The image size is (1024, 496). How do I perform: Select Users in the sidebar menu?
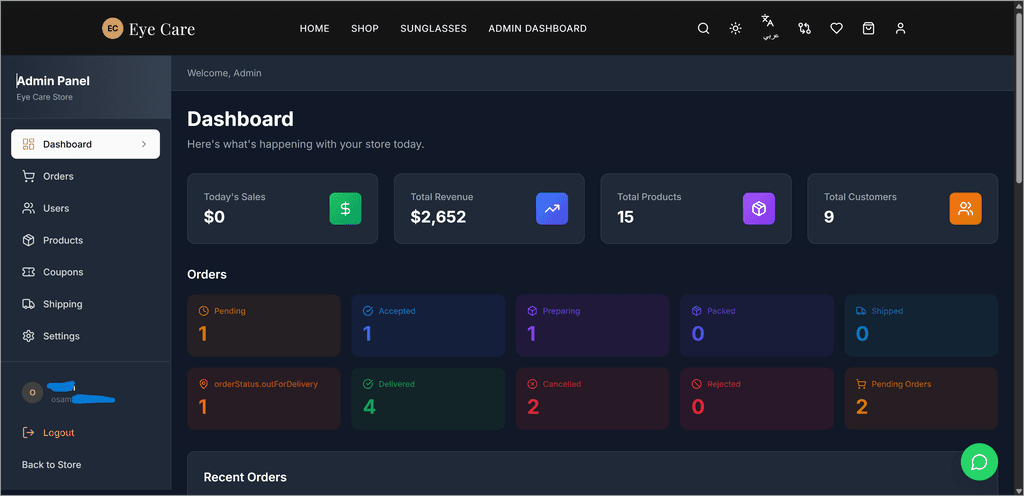click(x=86, y=208)
